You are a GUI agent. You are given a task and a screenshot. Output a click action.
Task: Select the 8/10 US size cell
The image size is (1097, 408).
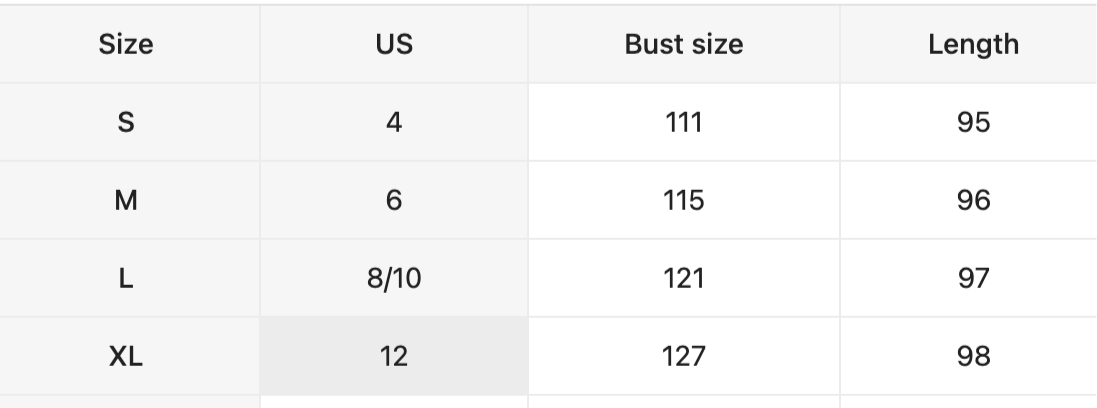coord(394,279)
